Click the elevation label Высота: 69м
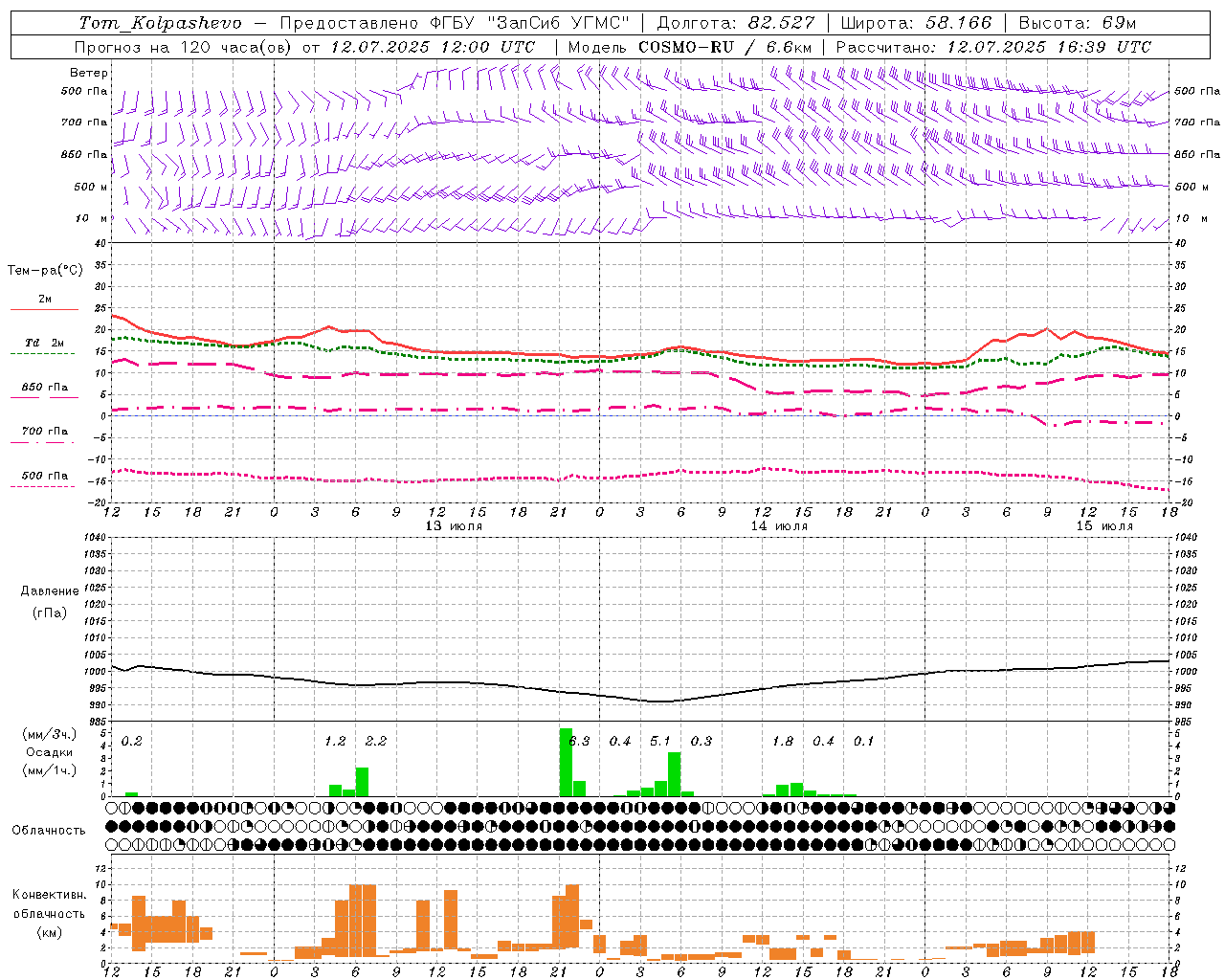1225x980 pixels. tap(1078, 23)
